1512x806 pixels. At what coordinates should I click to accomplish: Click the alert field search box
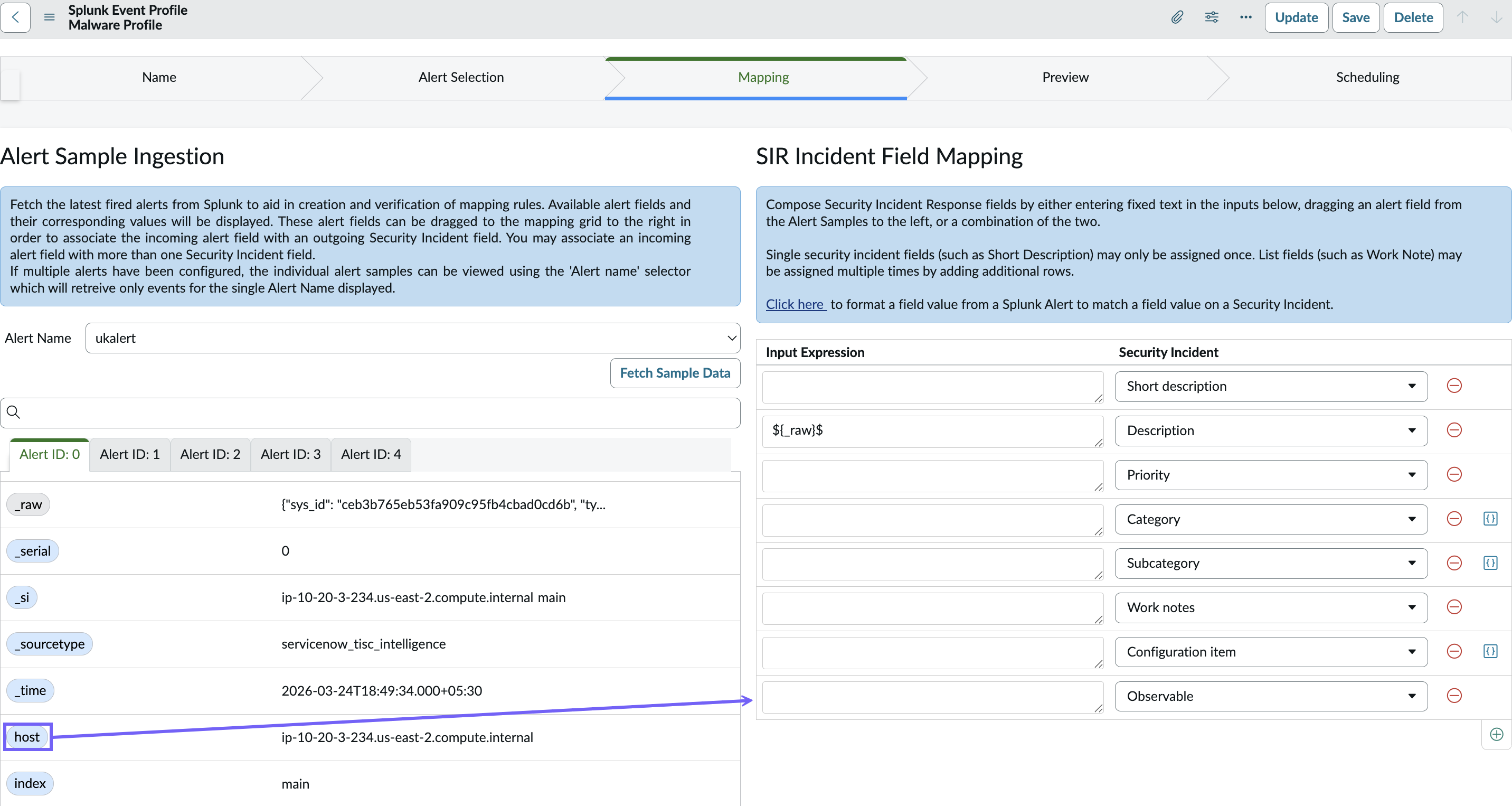(371, 413)
